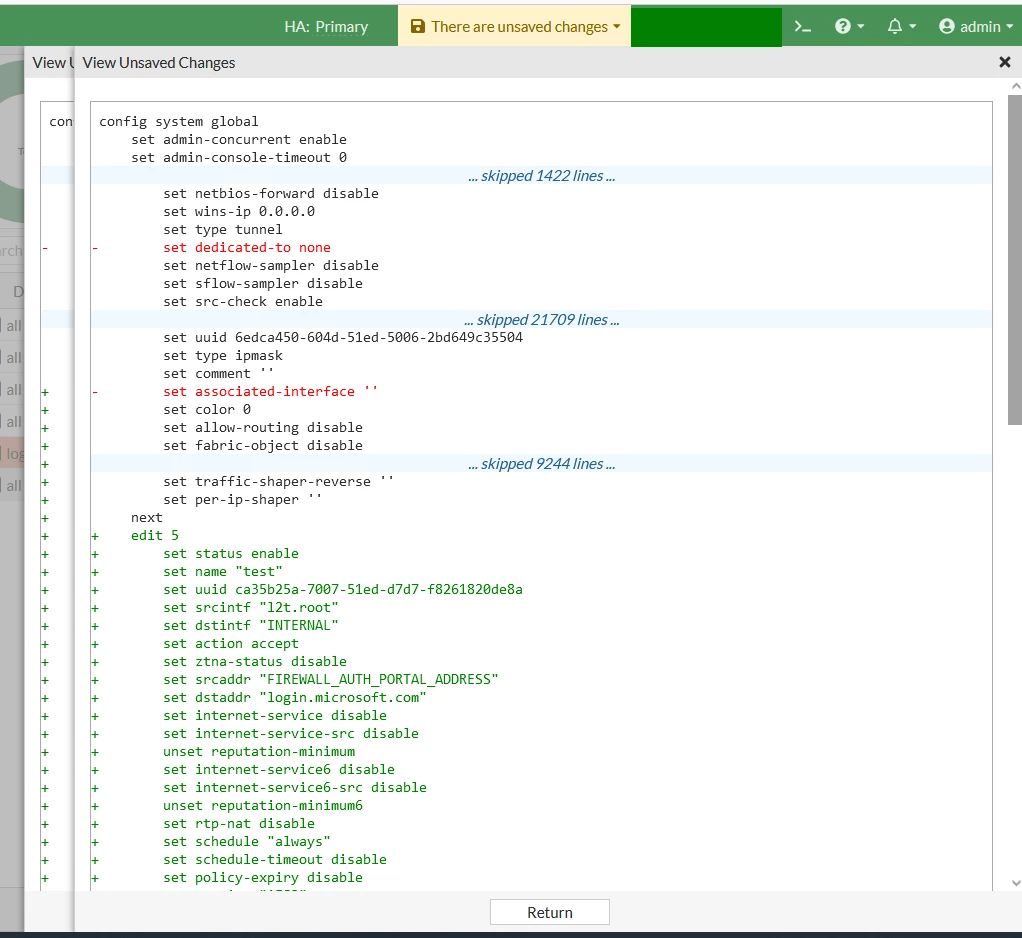Image resolution: width=1022 pixels, height=938 pixels.
Task: Select the 'set action accept' line
Action: (231, 643)
